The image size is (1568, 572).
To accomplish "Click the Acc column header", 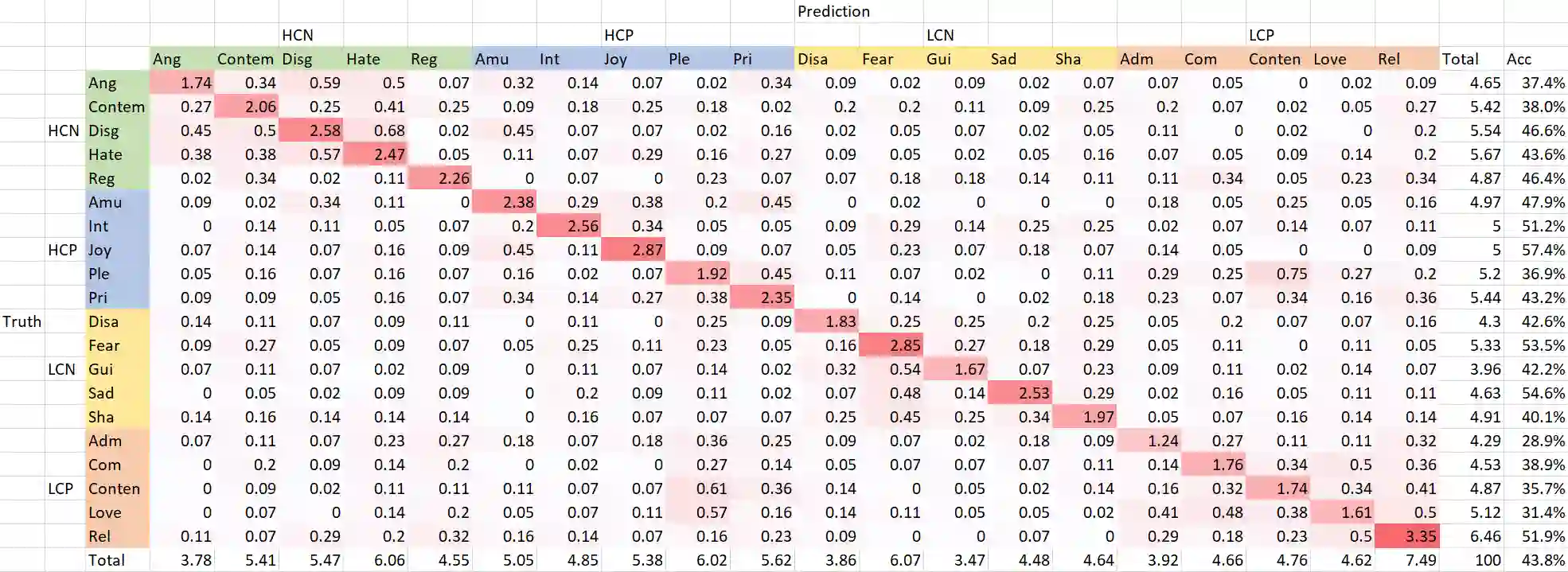I will 1519,59.
